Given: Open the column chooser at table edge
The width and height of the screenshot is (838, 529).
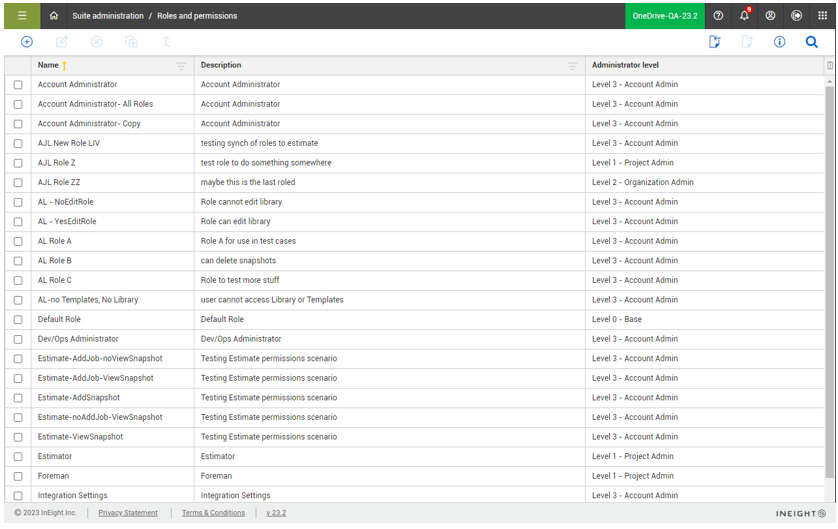Looking at the screenshot, I should pos(830,66).
